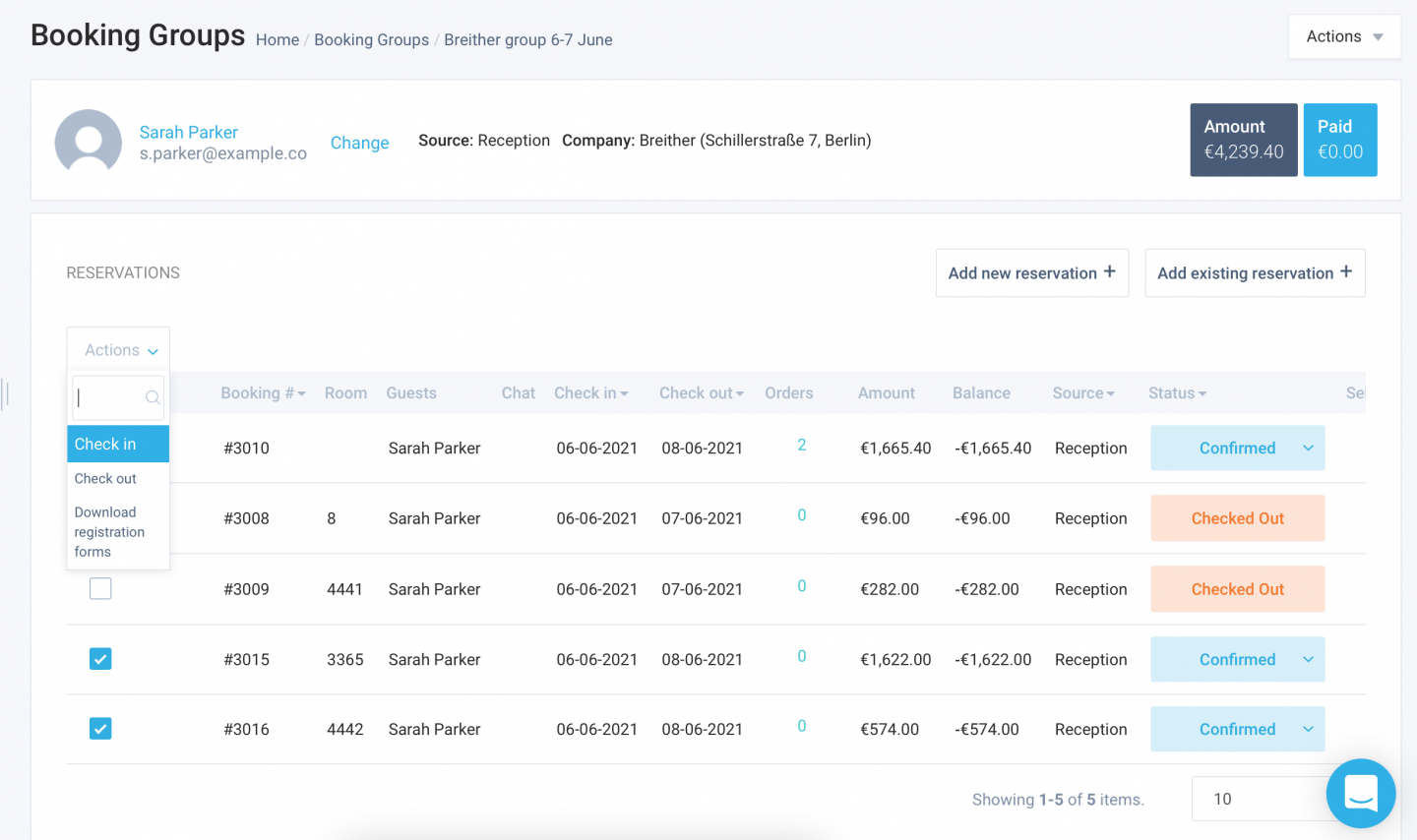The width and height of the screenshot is (1417, 840).
Task: Uncheck checkbox for booking #3015
Action: (100, 659)
